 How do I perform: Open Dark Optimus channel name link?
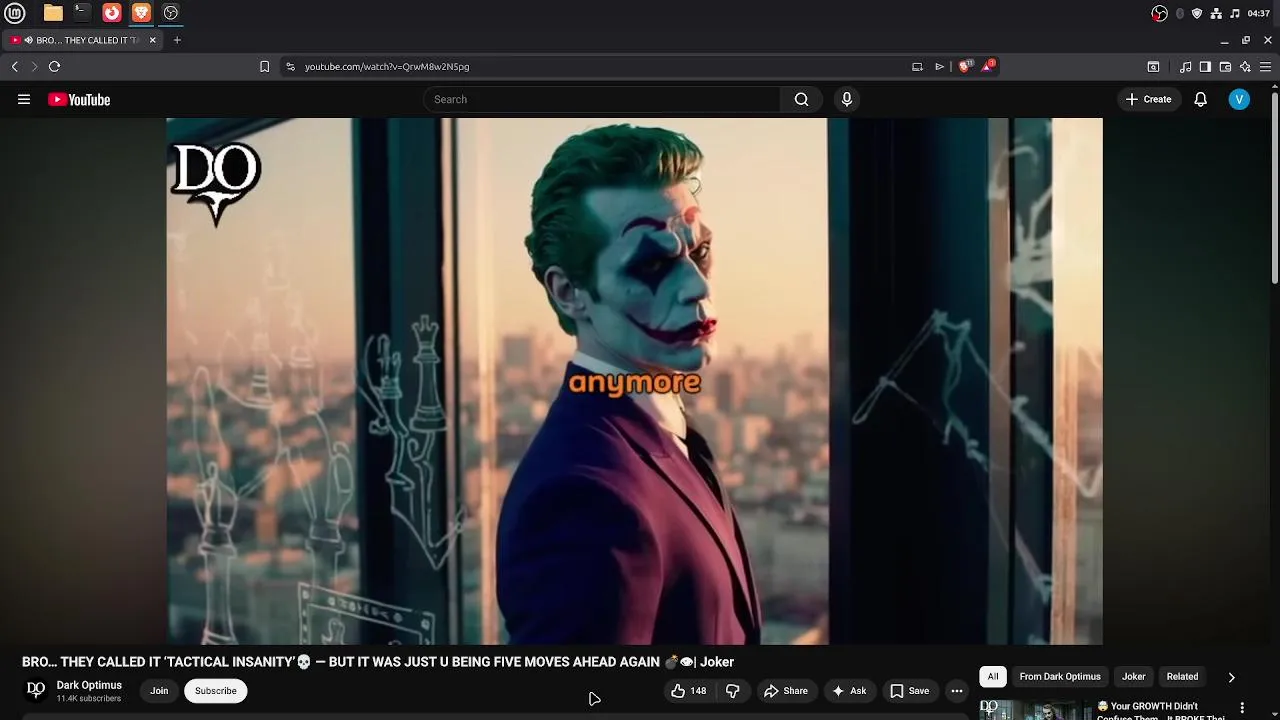coord(89,685)
